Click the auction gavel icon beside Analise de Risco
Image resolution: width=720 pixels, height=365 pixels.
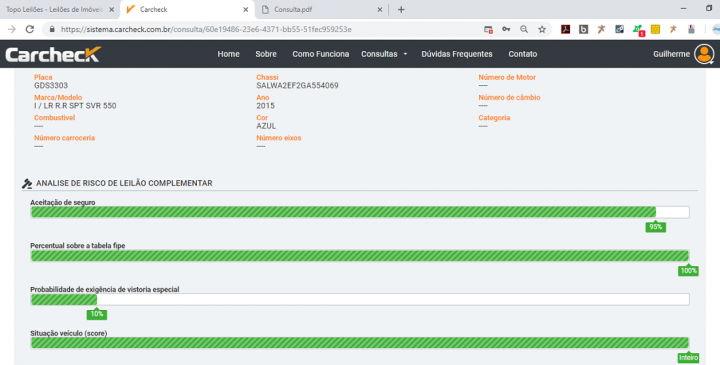27,184
